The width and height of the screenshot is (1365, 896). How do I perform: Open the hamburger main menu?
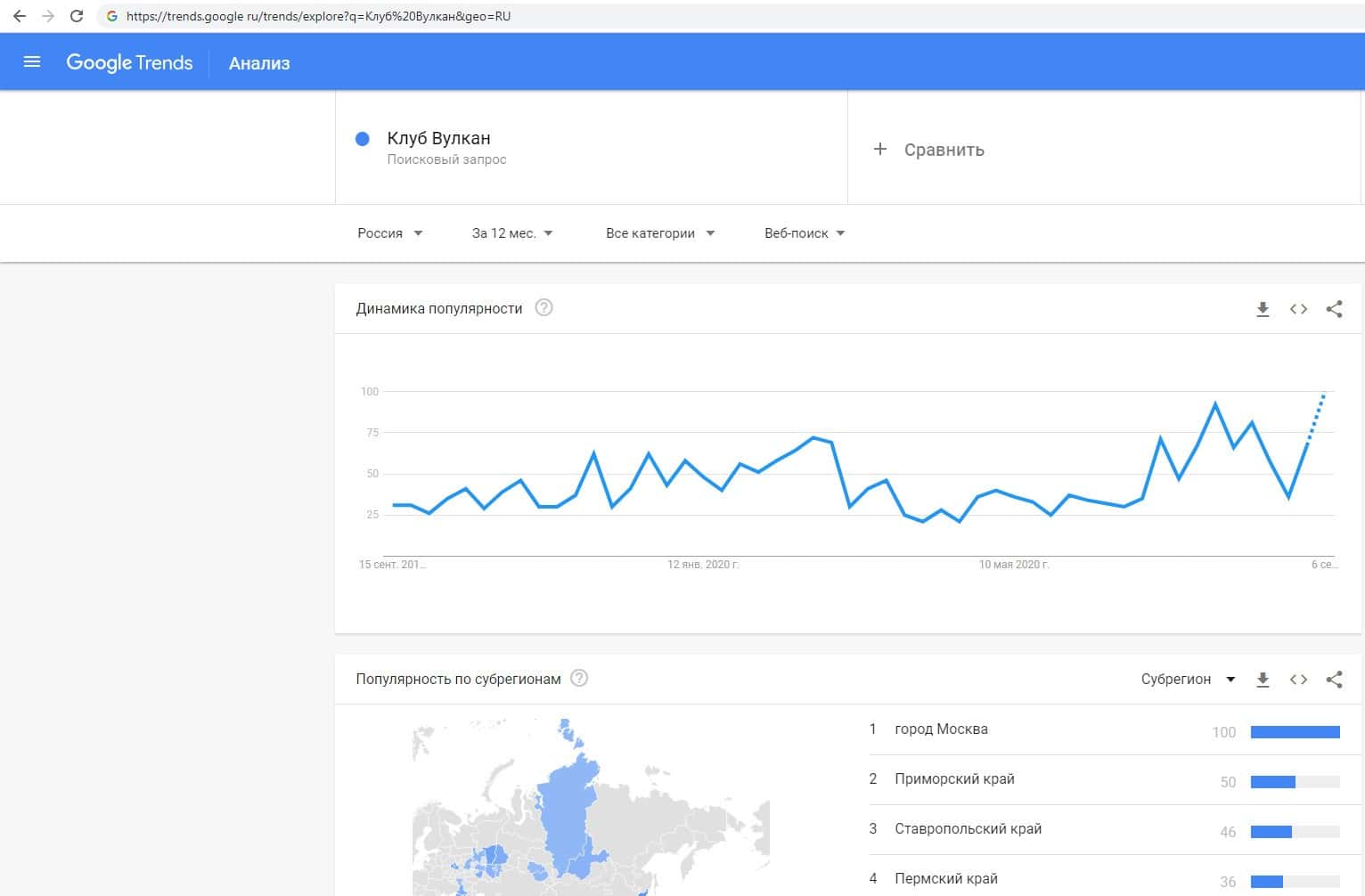coord(32,62)
